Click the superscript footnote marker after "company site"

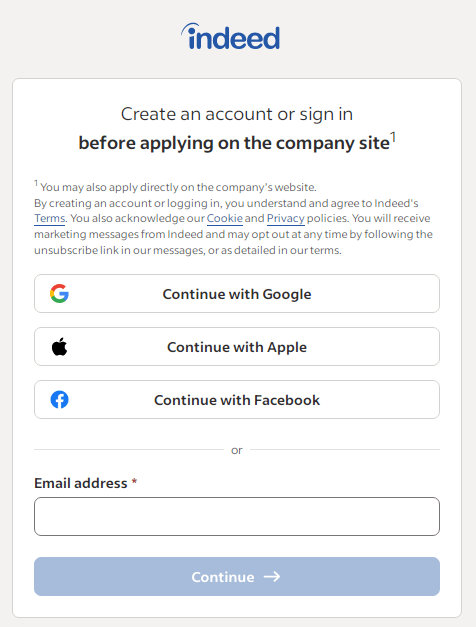[393, 138]
